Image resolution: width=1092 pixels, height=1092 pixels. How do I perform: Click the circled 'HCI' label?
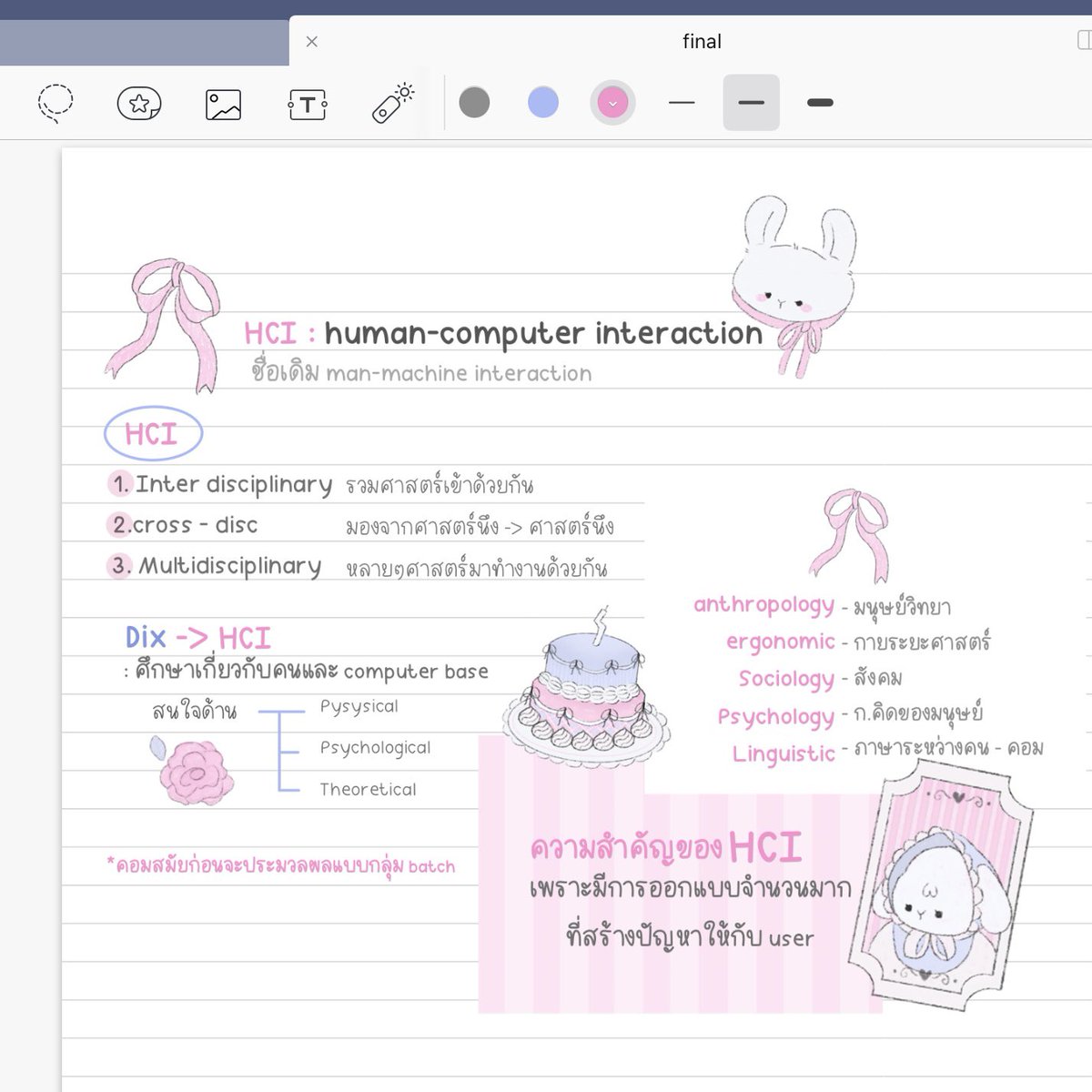point(153,434)
